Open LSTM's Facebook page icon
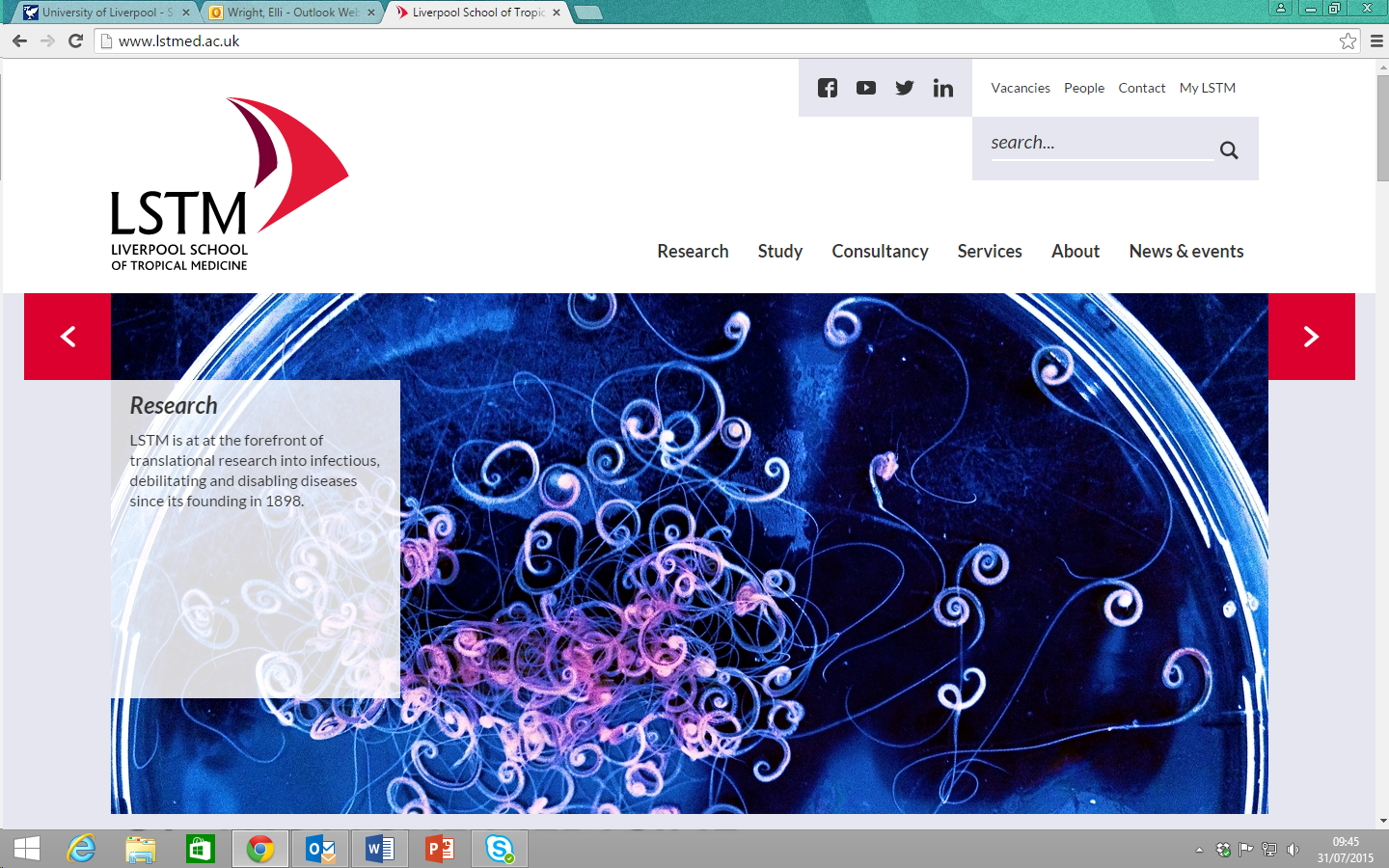Viewport: 1389px width, 868px height. point(828,88)
